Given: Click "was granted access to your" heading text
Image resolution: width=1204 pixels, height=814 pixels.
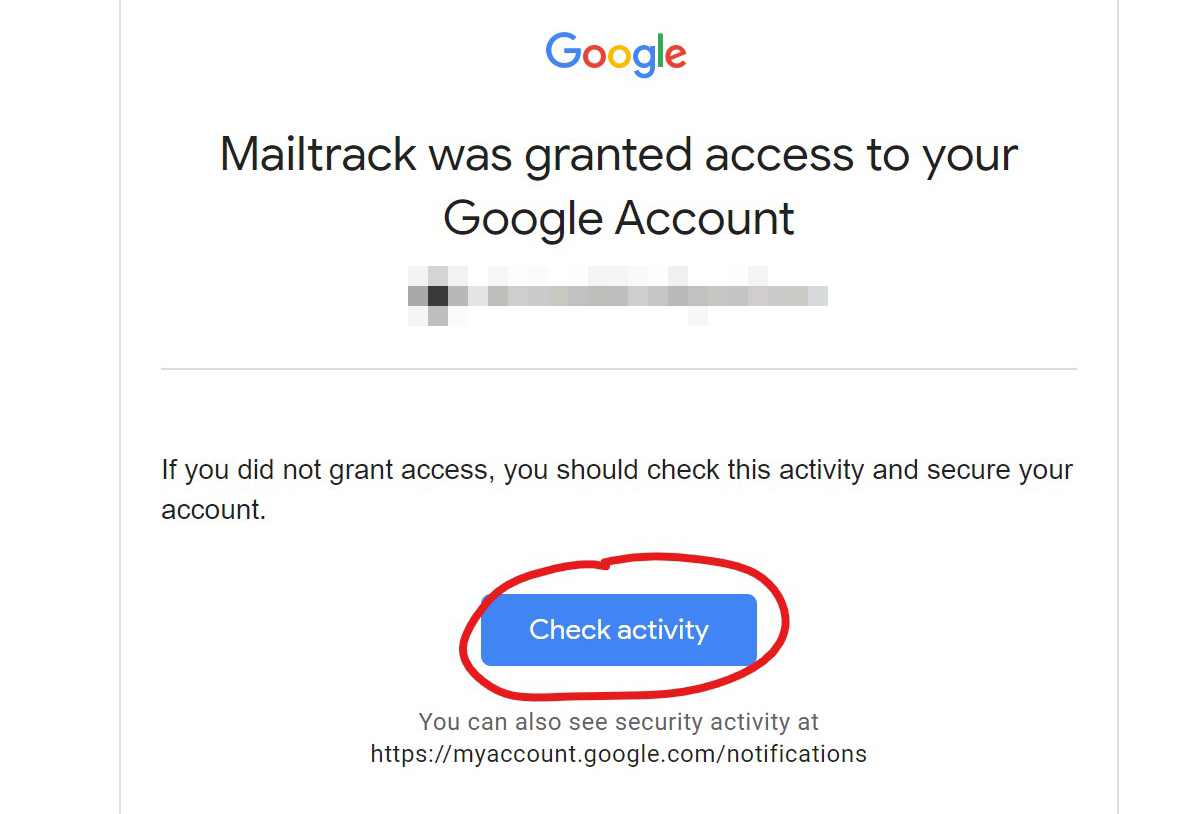Looking at the screenshot, I should click(722, 155).
